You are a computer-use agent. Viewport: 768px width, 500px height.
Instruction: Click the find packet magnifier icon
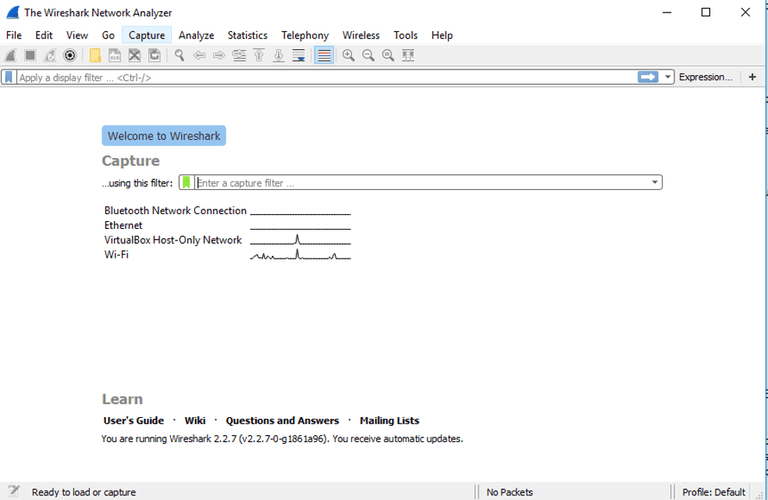point(179,55)
